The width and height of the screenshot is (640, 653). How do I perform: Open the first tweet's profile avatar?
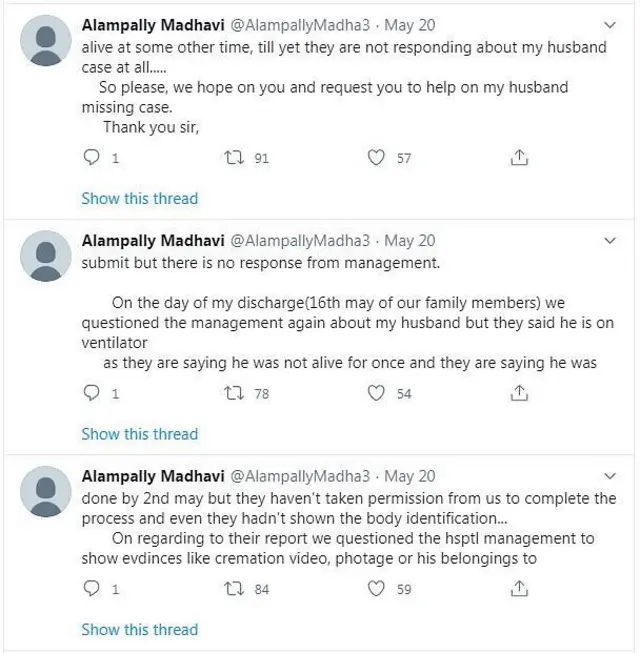45,40
